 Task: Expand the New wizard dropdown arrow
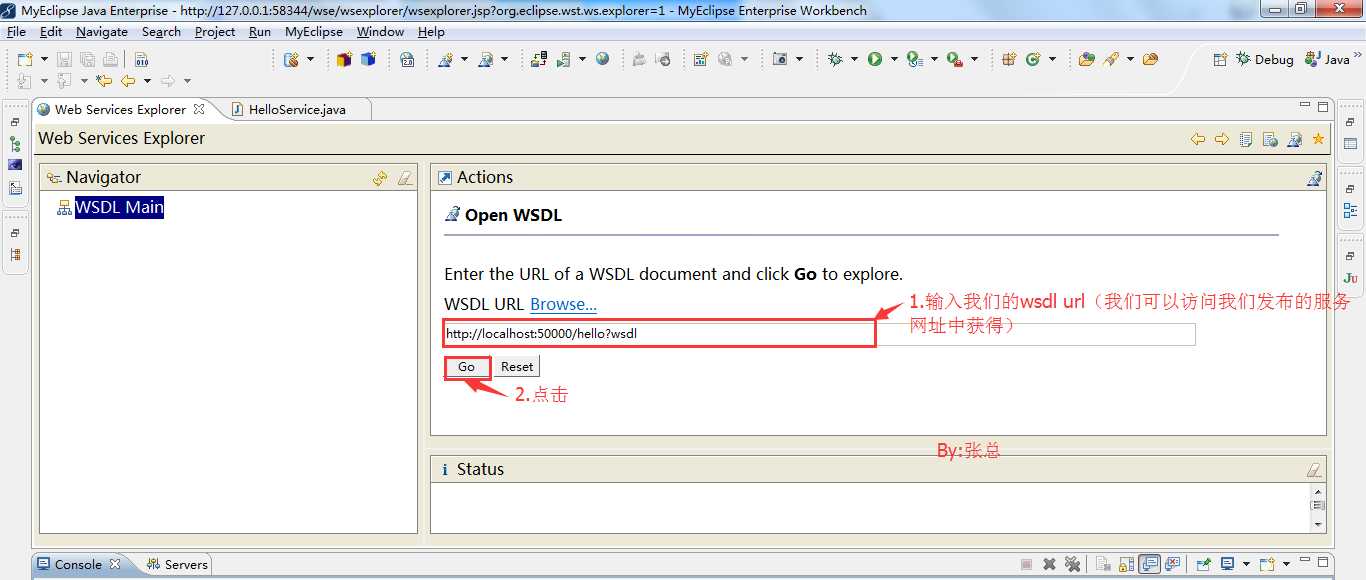tap(44, 60)
